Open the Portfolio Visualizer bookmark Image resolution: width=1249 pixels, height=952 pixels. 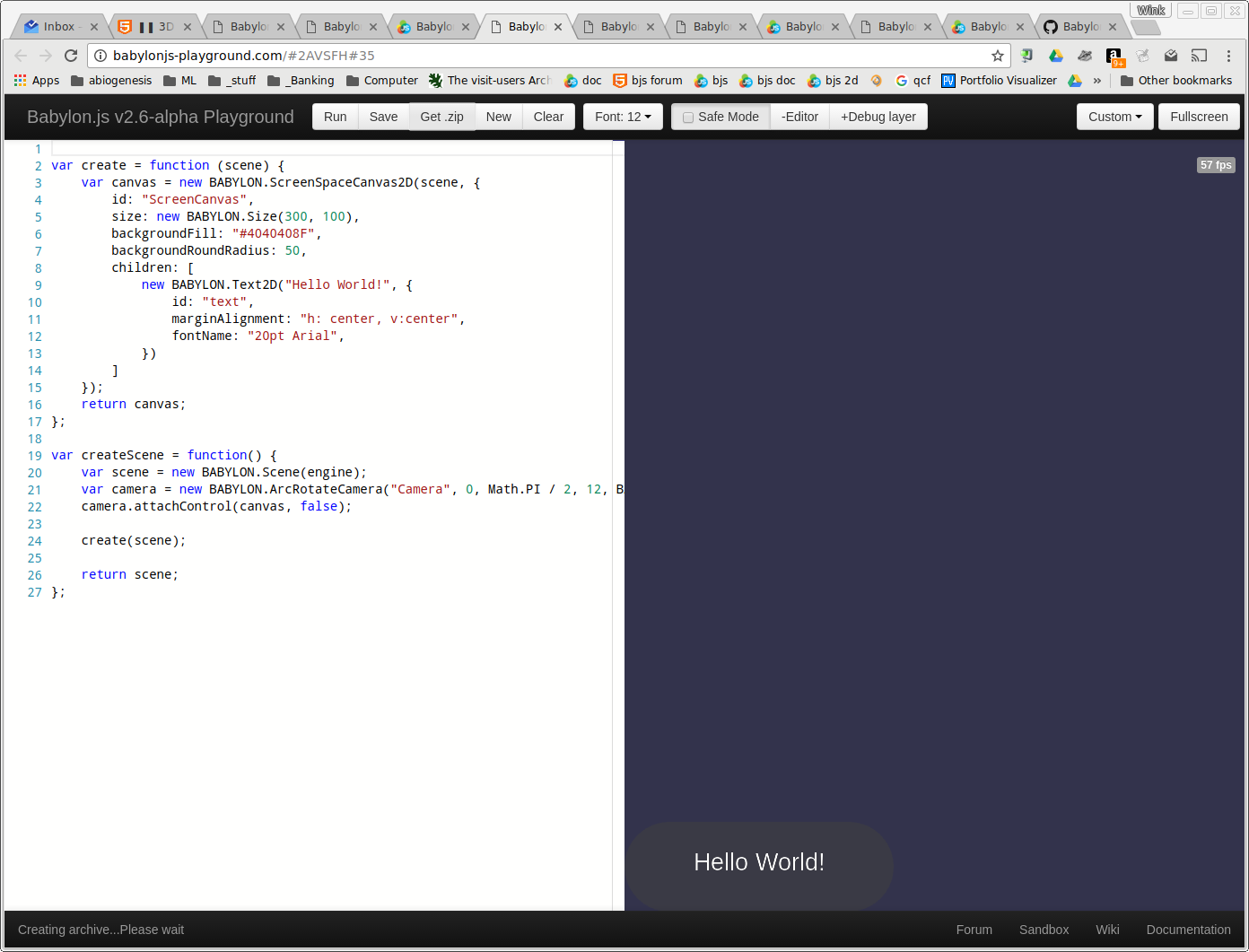coord(999,81)
